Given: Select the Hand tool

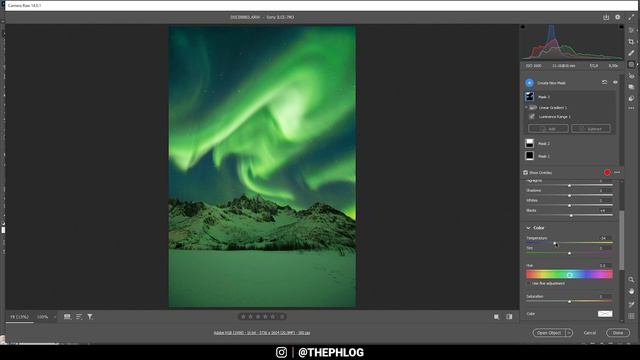Looking at the screenshot, I should pos(631,291).
